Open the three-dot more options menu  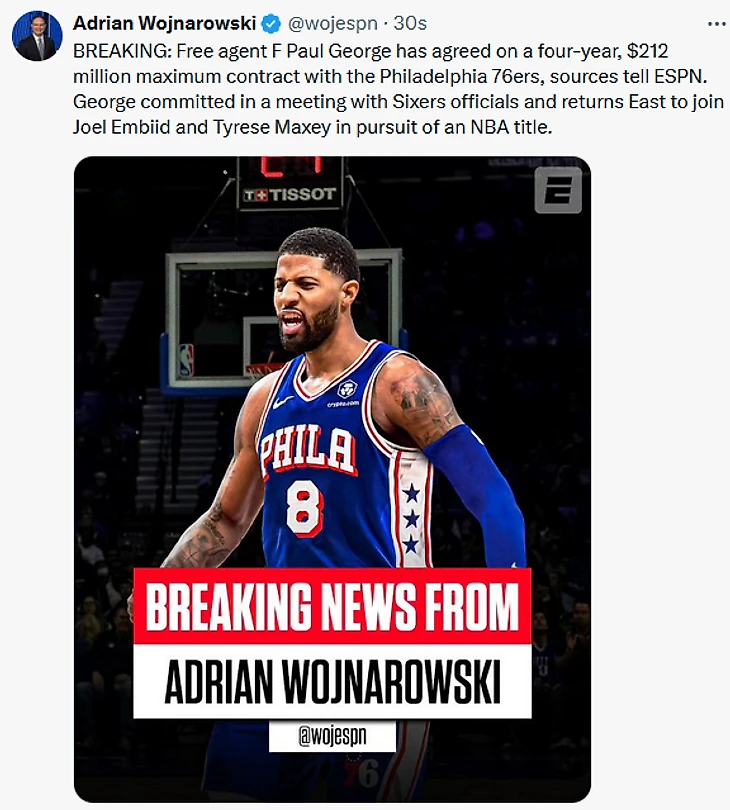[x=717, y=24]
